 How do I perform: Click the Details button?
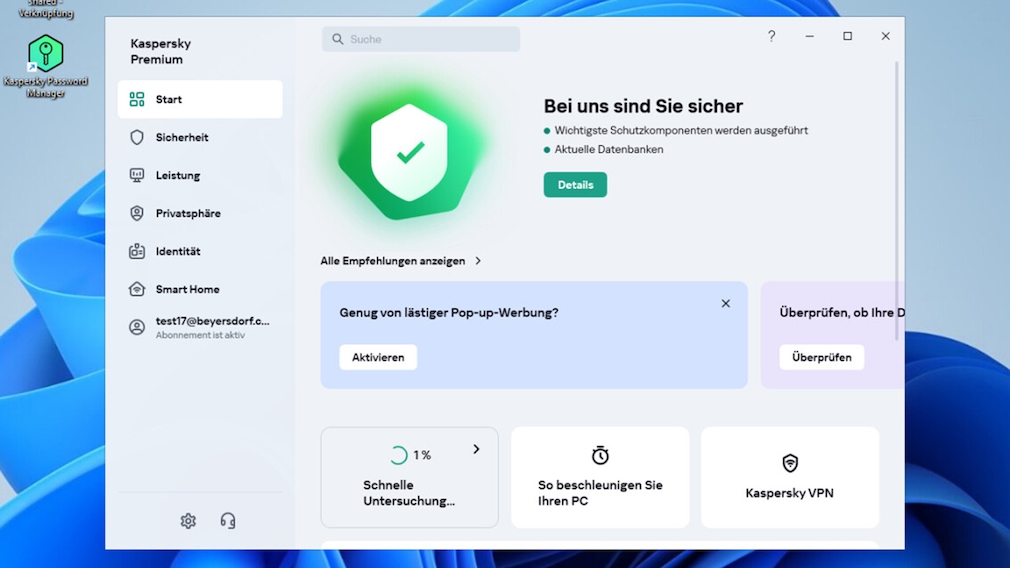[x=575, y=185]
